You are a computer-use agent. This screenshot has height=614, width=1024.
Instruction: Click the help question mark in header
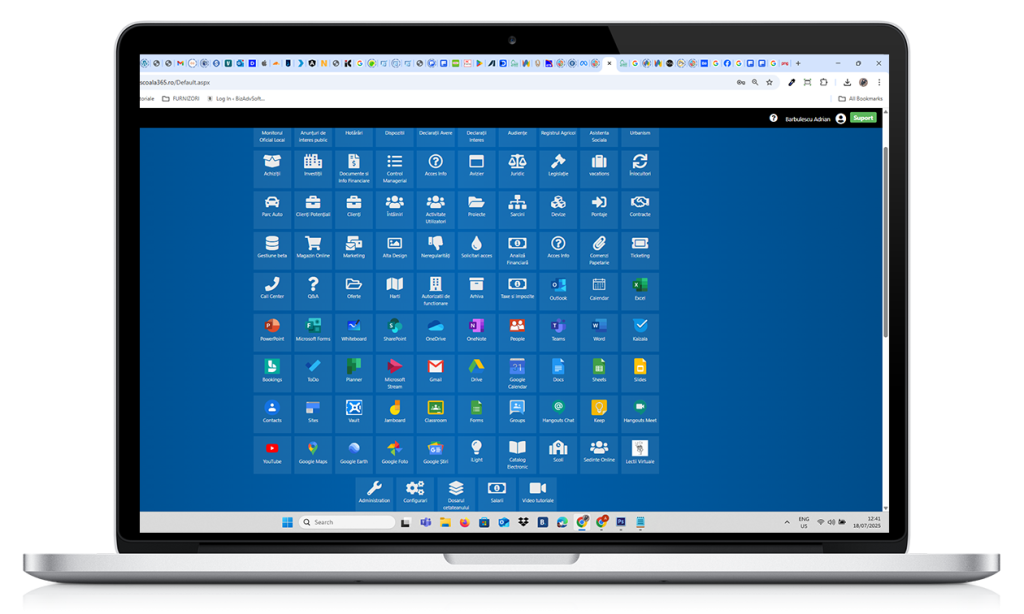773,118
